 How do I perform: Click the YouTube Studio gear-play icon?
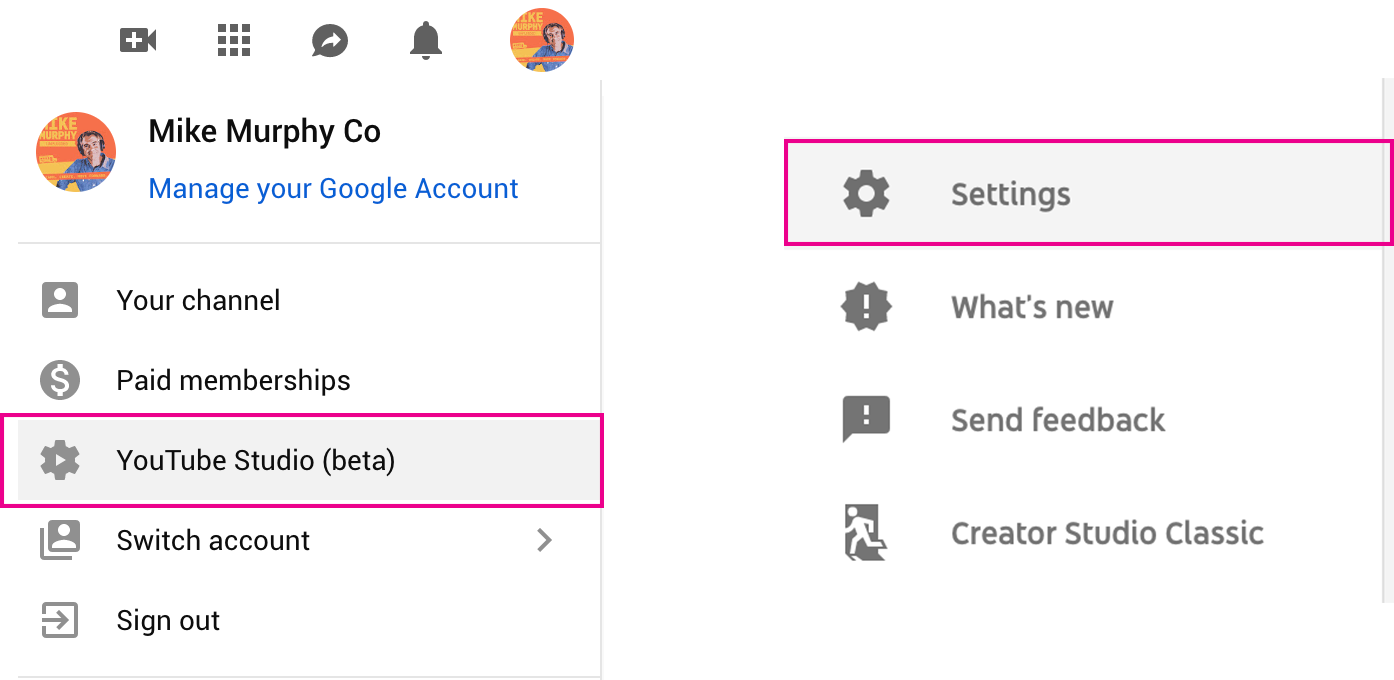[60, 460]
